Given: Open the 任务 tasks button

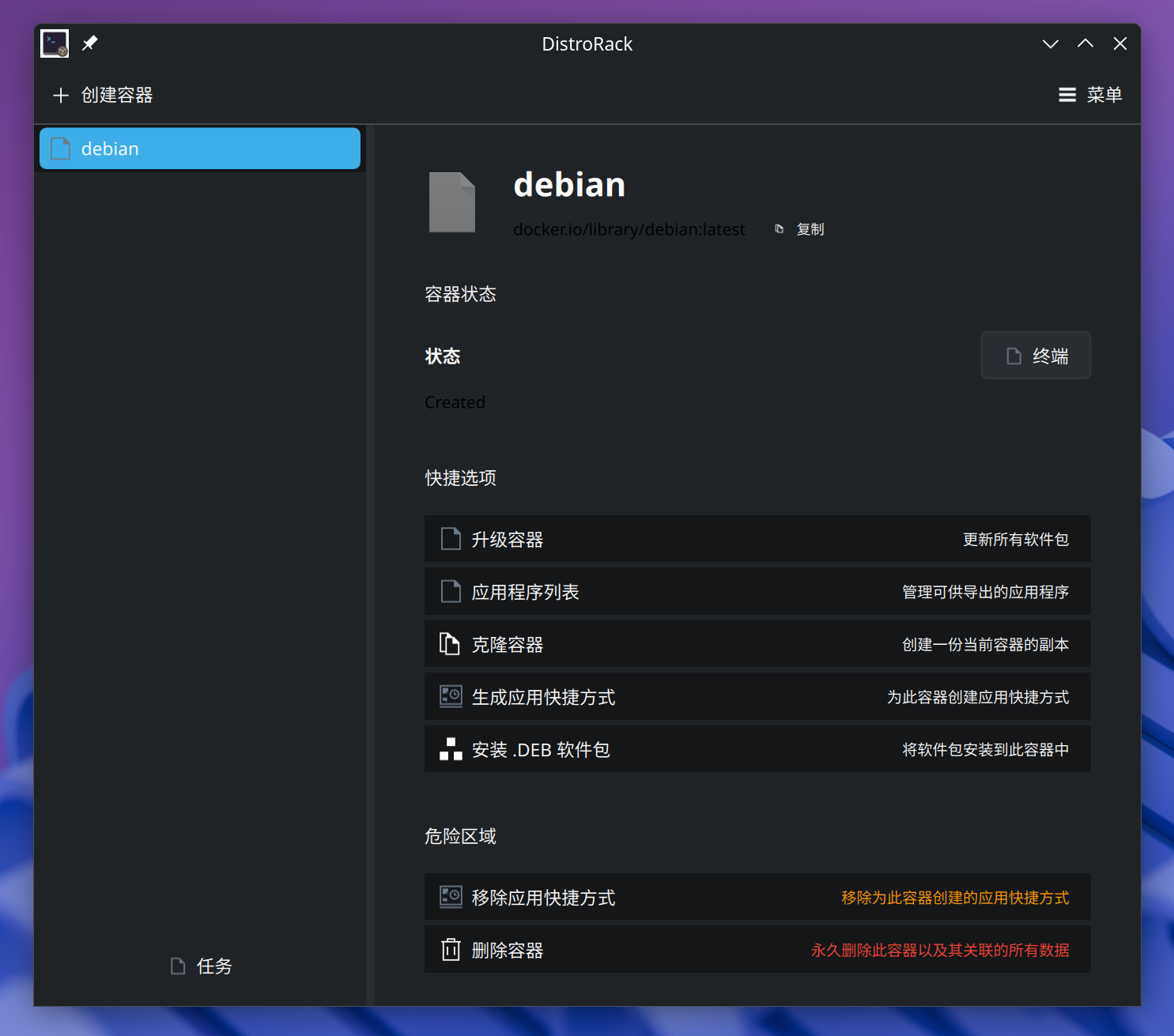Looking at the screenshot, I should (x=201, y=966).
